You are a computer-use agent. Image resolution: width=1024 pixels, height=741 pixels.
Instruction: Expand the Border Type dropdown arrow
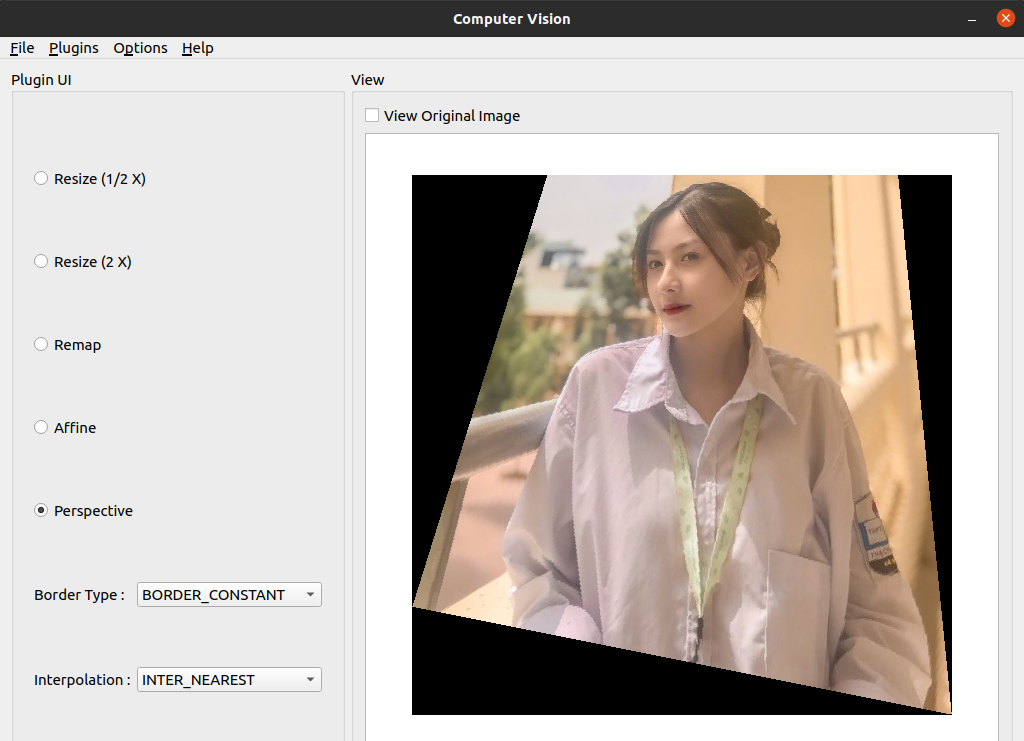(x=310, y=595)
